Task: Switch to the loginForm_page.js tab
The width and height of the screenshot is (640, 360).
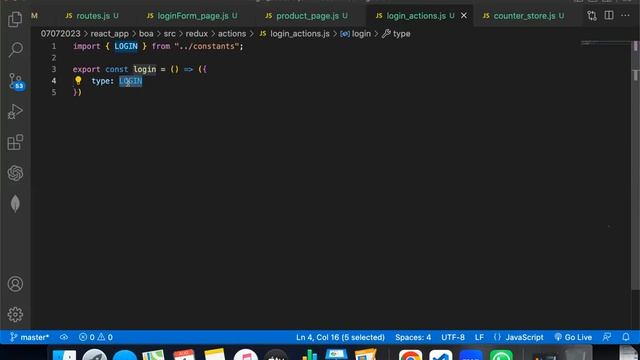Action: [192, 16]
